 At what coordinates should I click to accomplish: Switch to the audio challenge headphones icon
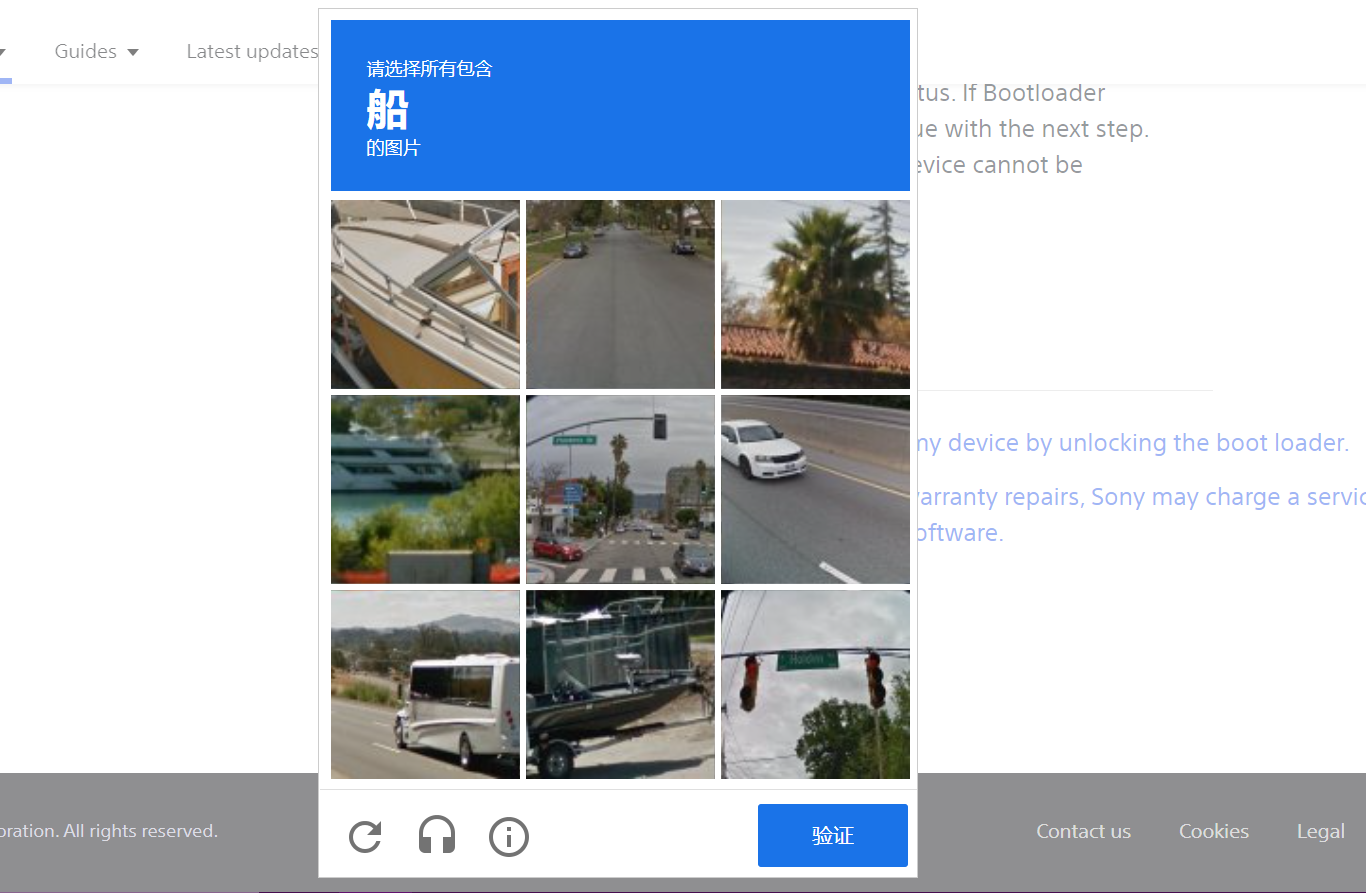click(437, 835)
